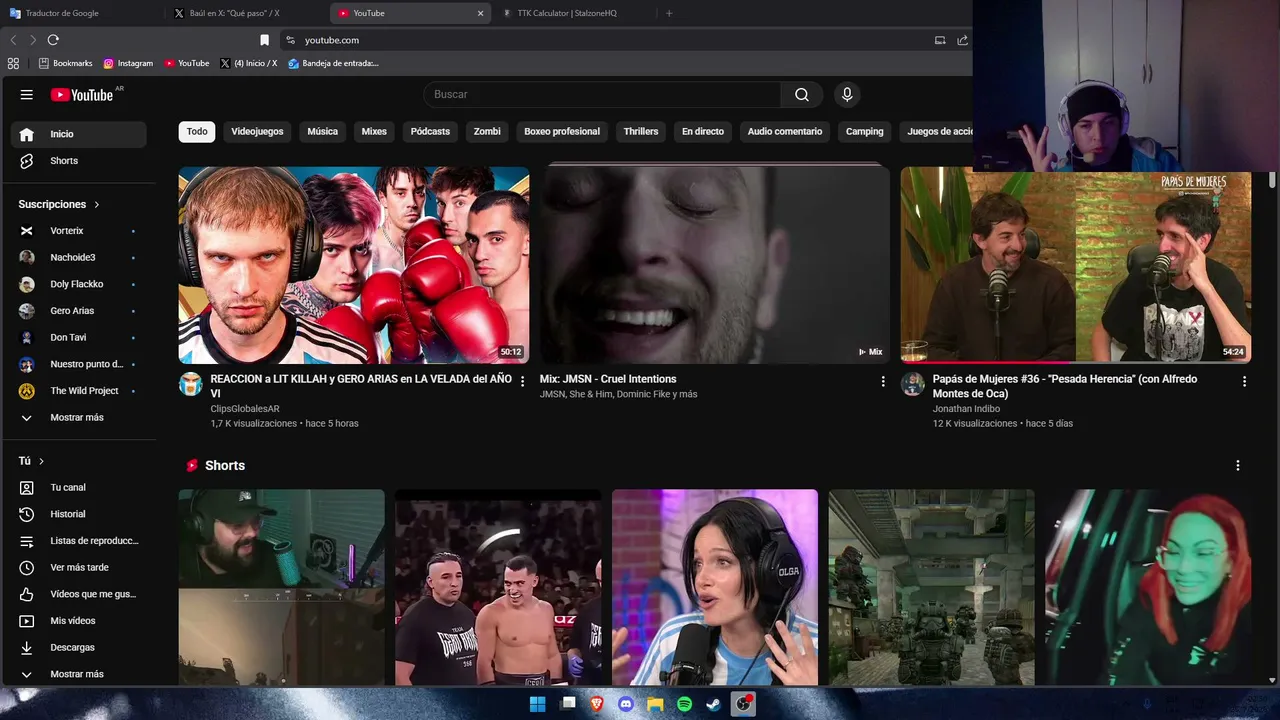The width and height of the screenshot is (1280, 720).
Task: Open ClipsGlobalesAR channel avatar
Action: click(190, 385)
